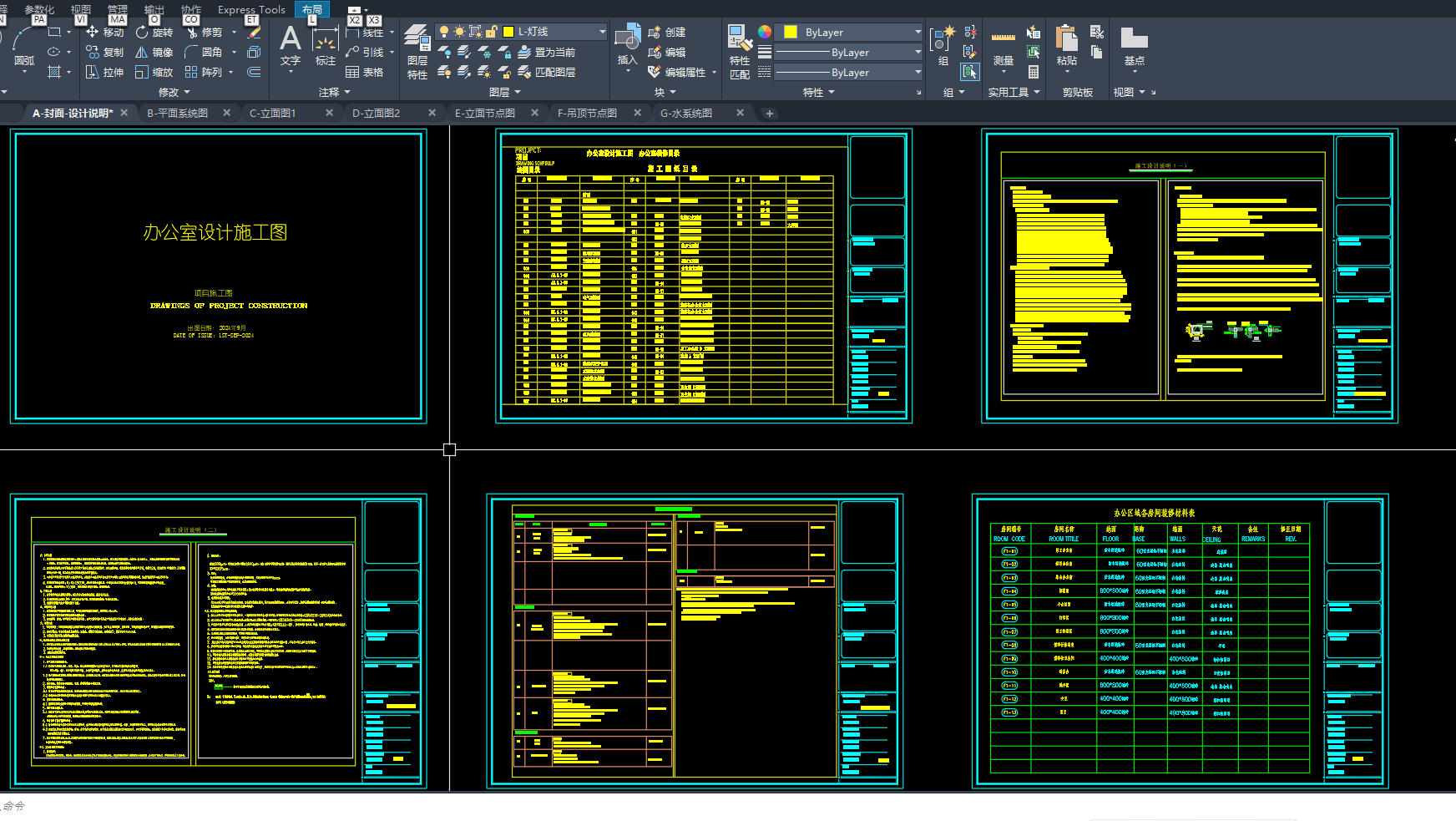Toggle the group selection mode button
This screenshot has height=821, width=1456.
coord(969,73)
